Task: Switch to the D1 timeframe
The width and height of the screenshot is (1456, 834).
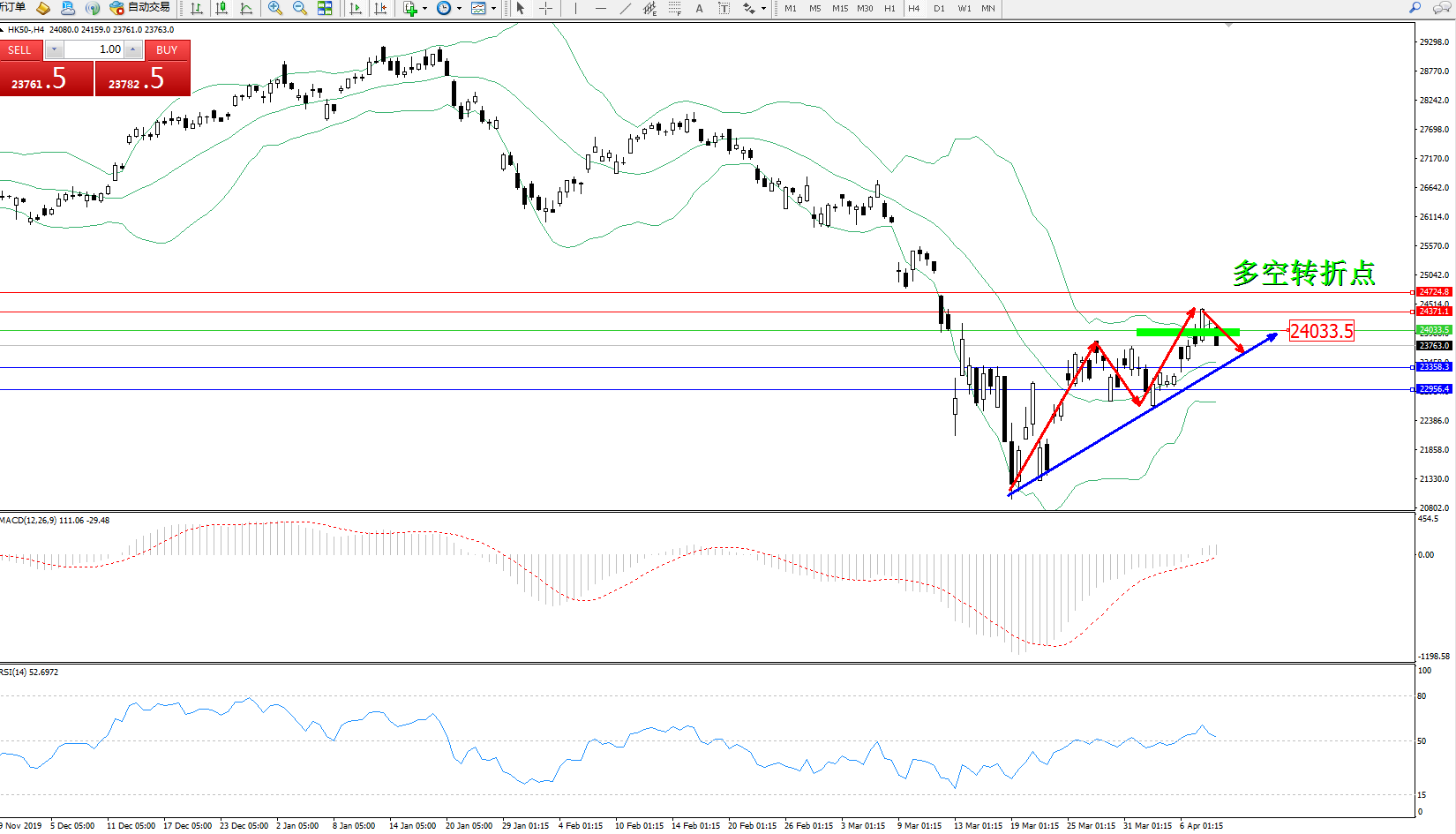Action: tap(939, 8)
